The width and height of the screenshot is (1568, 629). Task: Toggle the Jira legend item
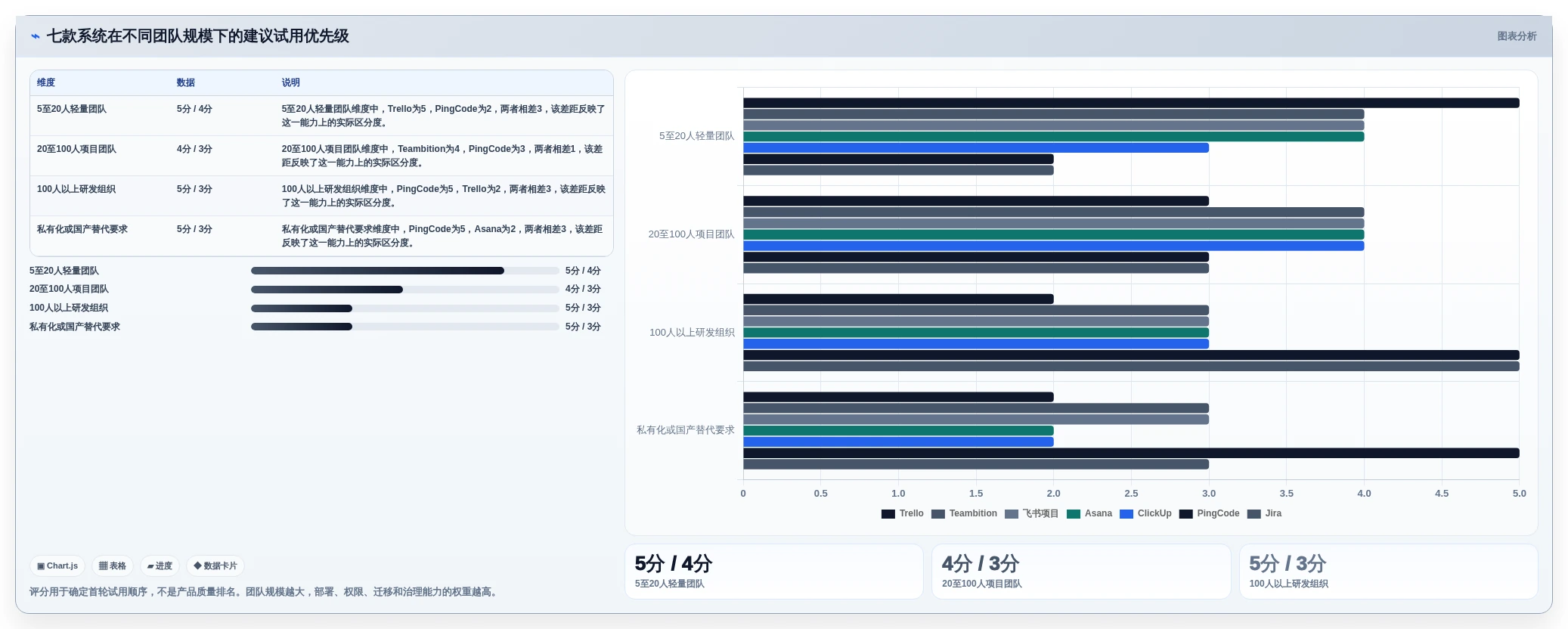click(1264, 513)
